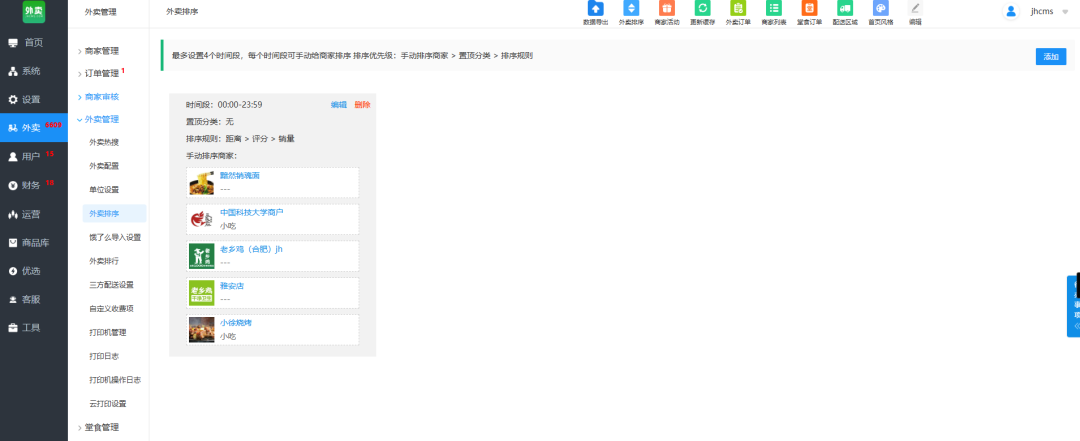
Task: Open 商家活动 gift icon in toolbar
Action: coord(665,9)
